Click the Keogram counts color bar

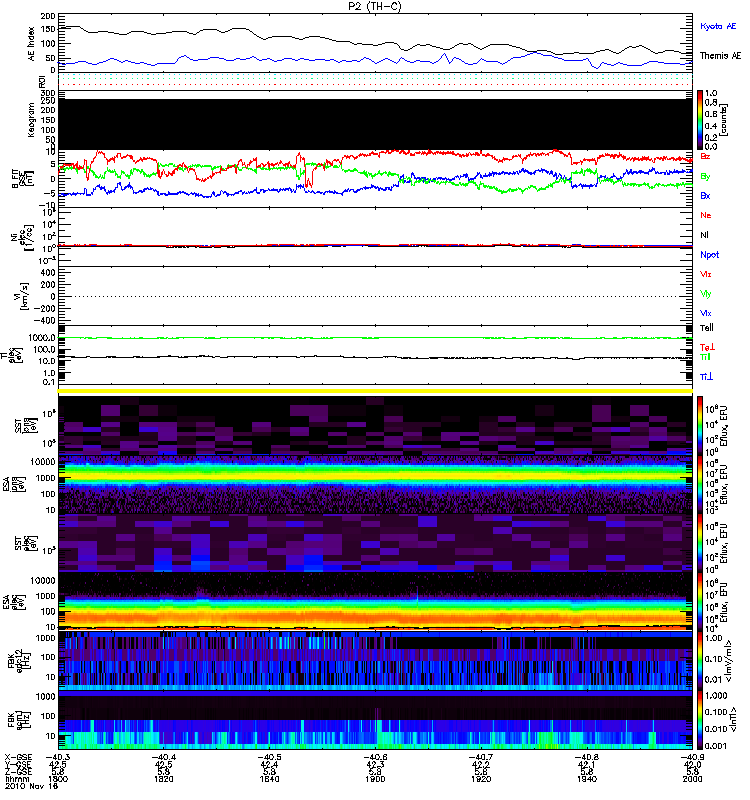[x=700, y=120]
